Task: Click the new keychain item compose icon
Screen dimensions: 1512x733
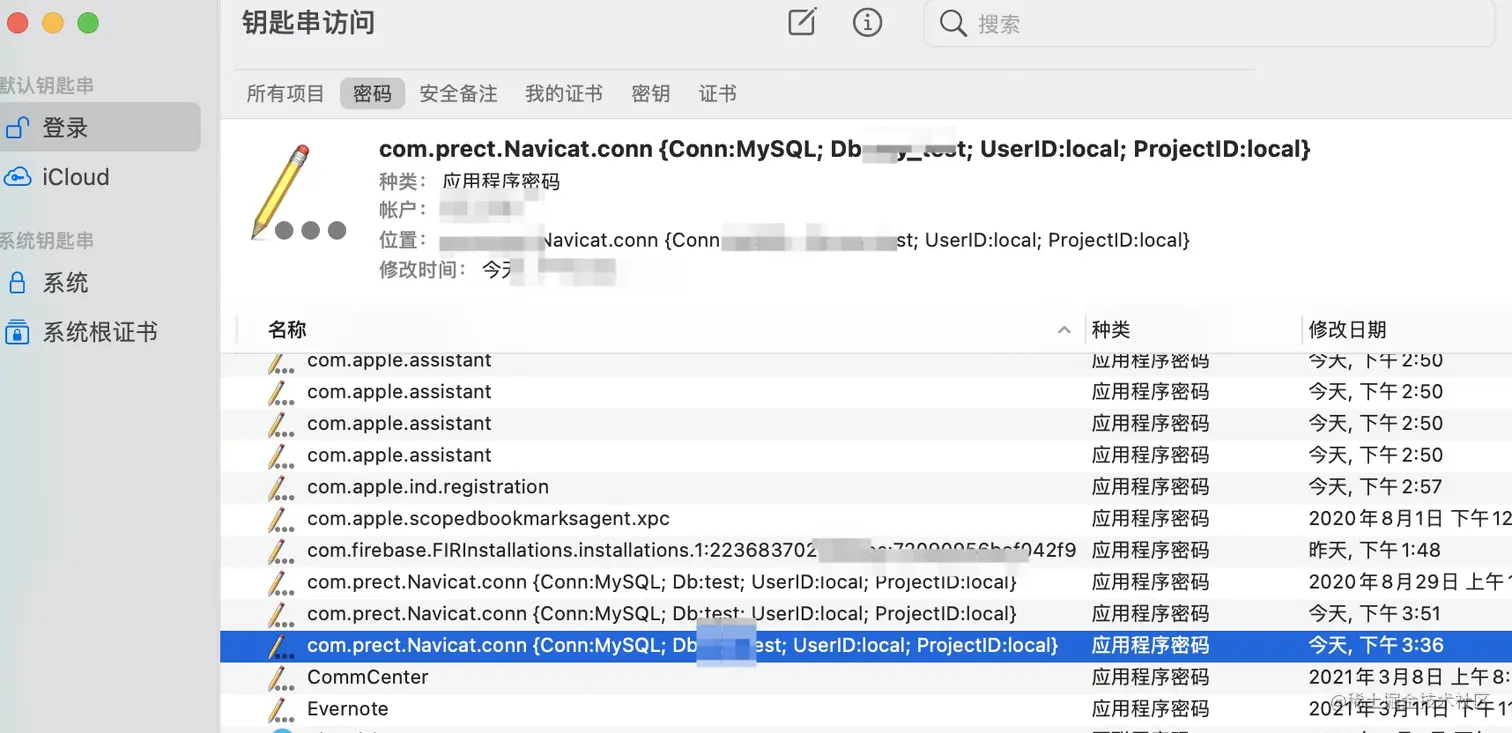Action: tap(802, 22)
